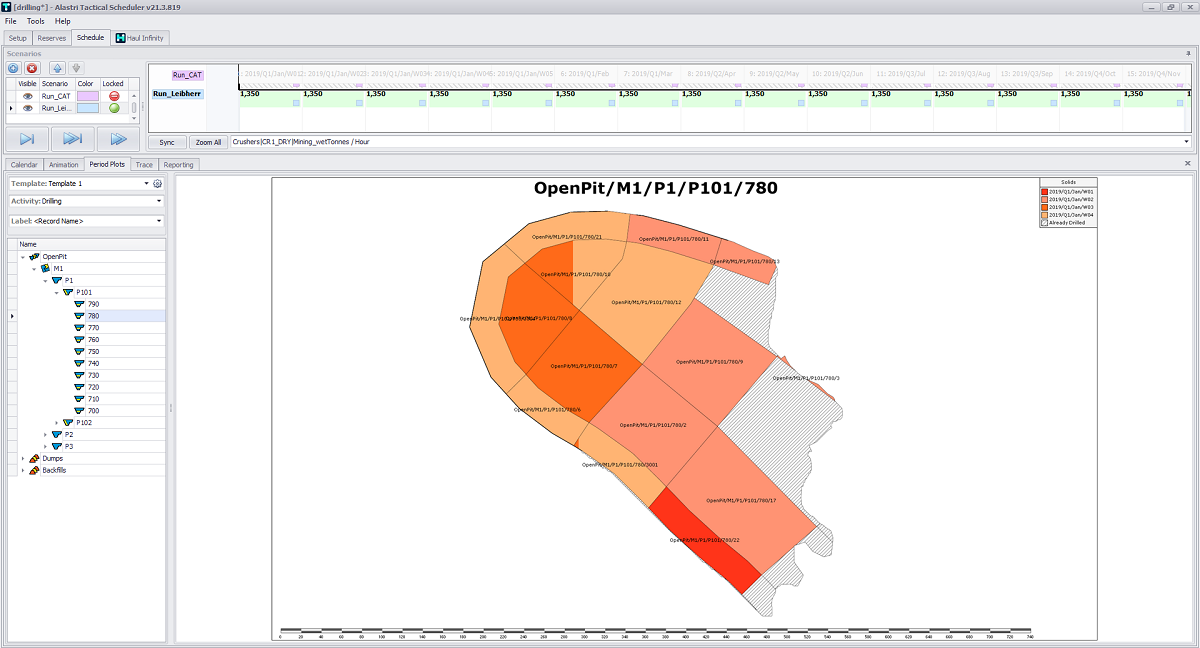Viewport: 1200px width, 648px height.
Task: Open the Run_Leibherr blue color swatch
Action: click(x=87, y=108)
